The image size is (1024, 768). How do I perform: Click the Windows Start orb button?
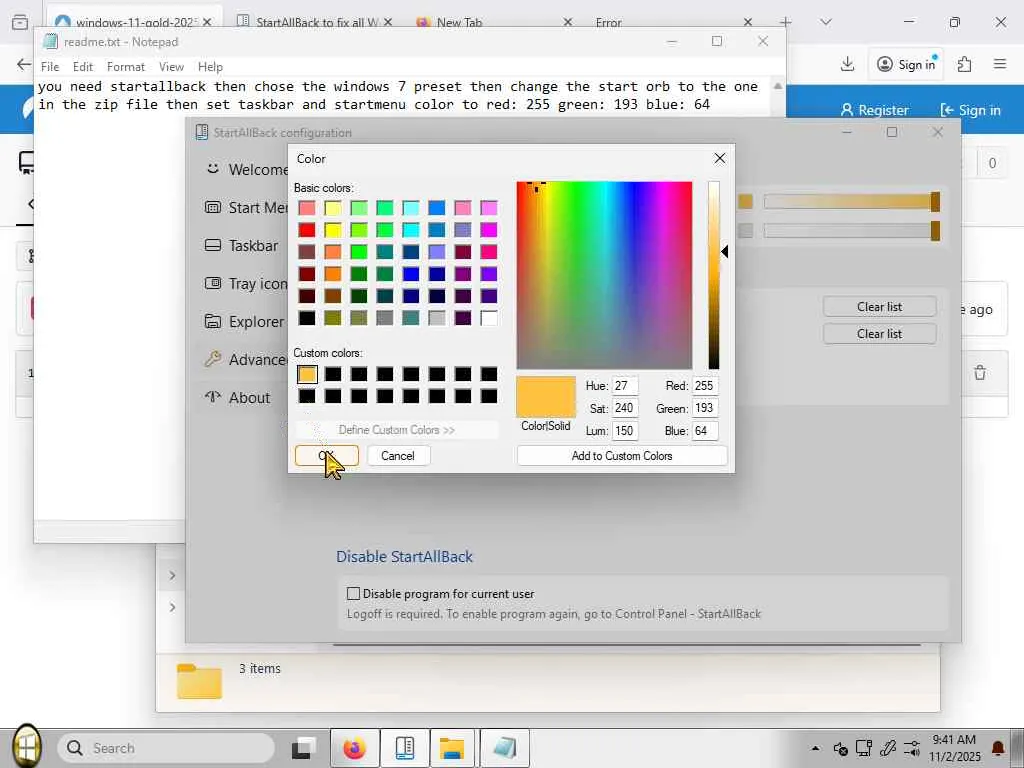pyautogui.click(x=26, y=746)
